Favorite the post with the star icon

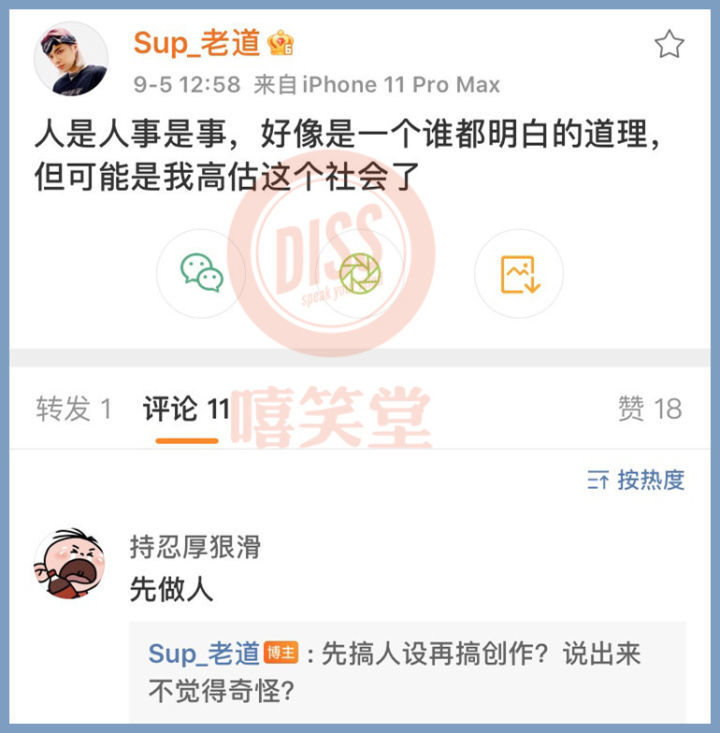tap(669, 44)
